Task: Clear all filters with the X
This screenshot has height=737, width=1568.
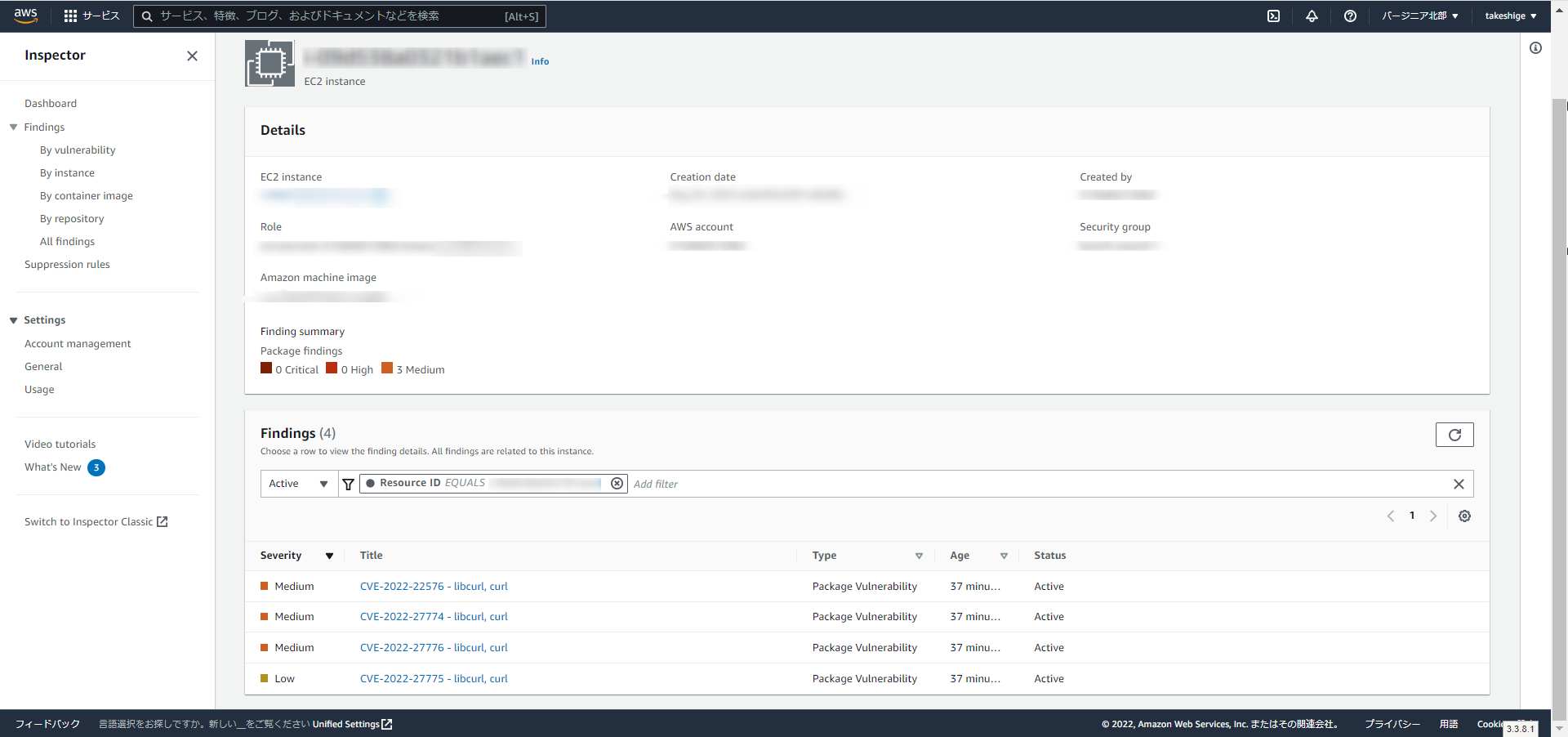Action: (1459, 484)
